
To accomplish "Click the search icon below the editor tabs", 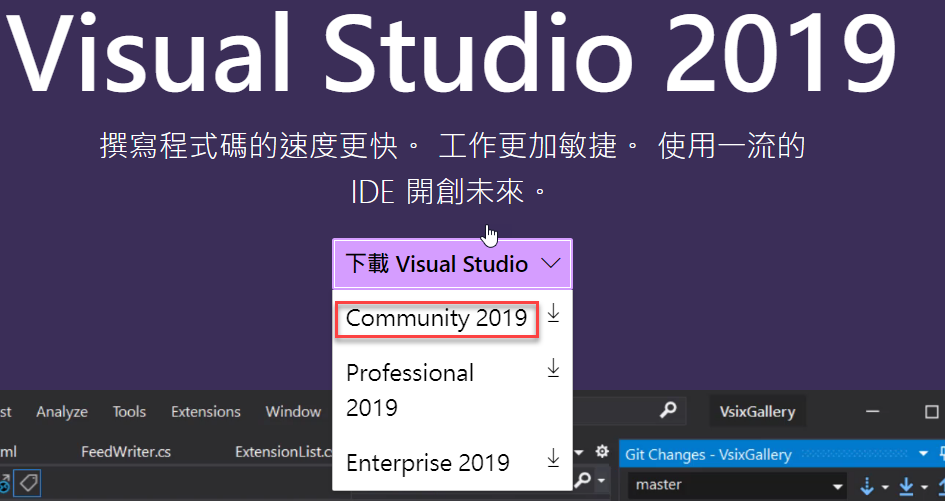I will (582, 481).
